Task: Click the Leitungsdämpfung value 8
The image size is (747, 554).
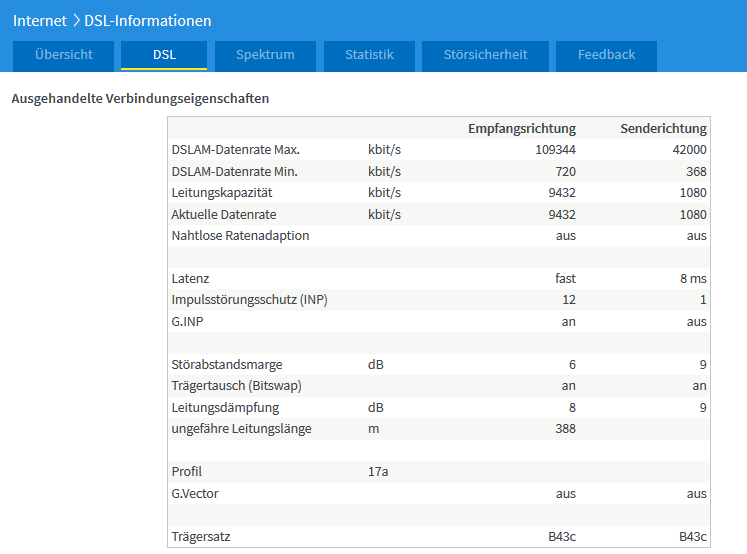Action: (572, 408)
